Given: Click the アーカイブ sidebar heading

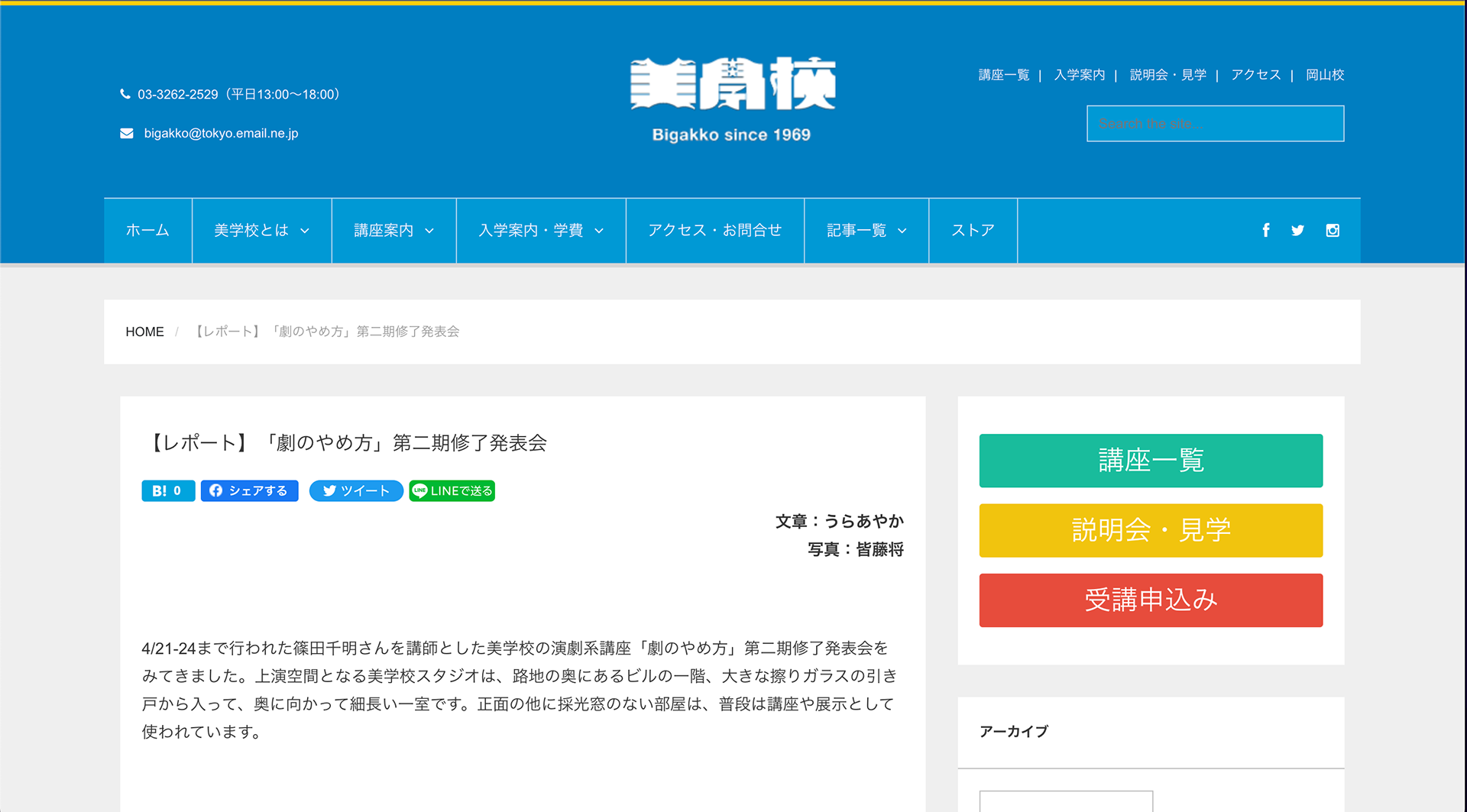Looking at the screenshot, I should tap(1014, 731).
